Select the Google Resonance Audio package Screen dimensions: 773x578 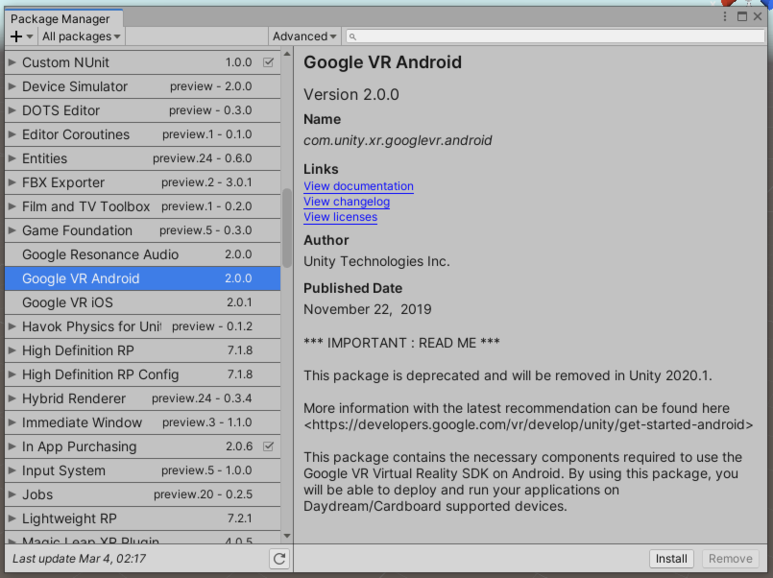pyautogui.click(x=142, y=254)
